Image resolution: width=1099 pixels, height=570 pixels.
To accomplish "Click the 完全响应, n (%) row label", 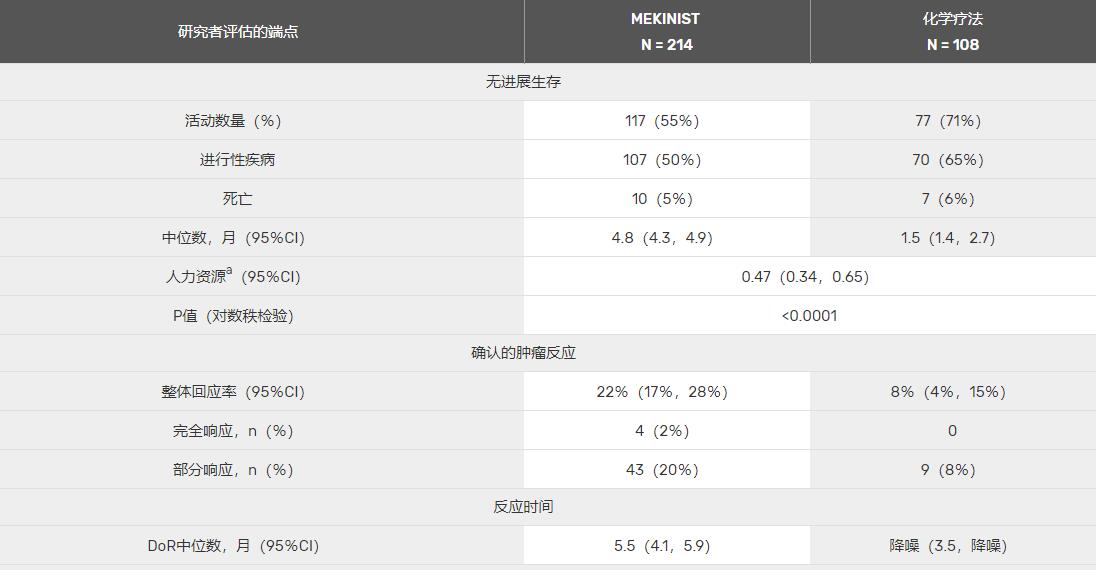I will coord(233,431).
